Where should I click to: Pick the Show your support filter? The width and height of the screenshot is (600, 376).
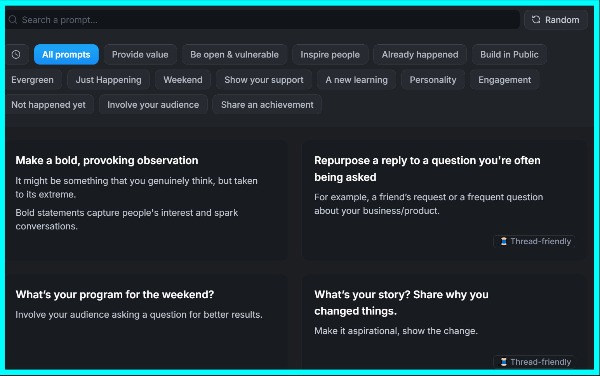[x=264, y=80]
